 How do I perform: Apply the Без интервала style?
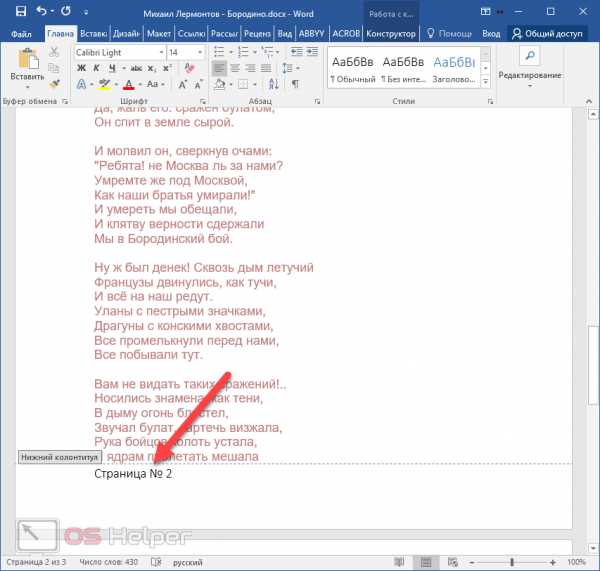pos(403,69)
